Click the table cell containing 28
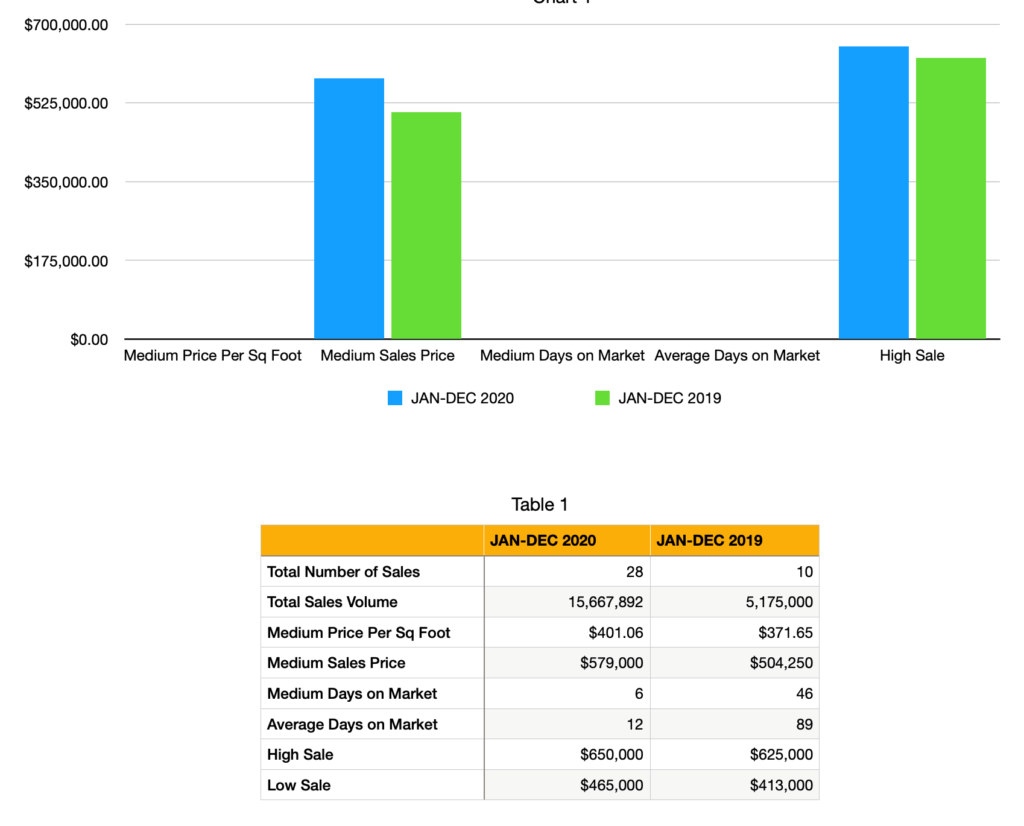 click(567, 571)
